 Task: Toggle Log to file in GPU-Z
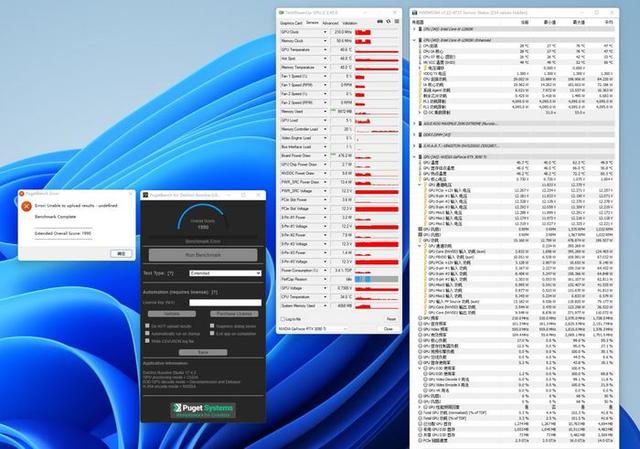tap(283, 319)
